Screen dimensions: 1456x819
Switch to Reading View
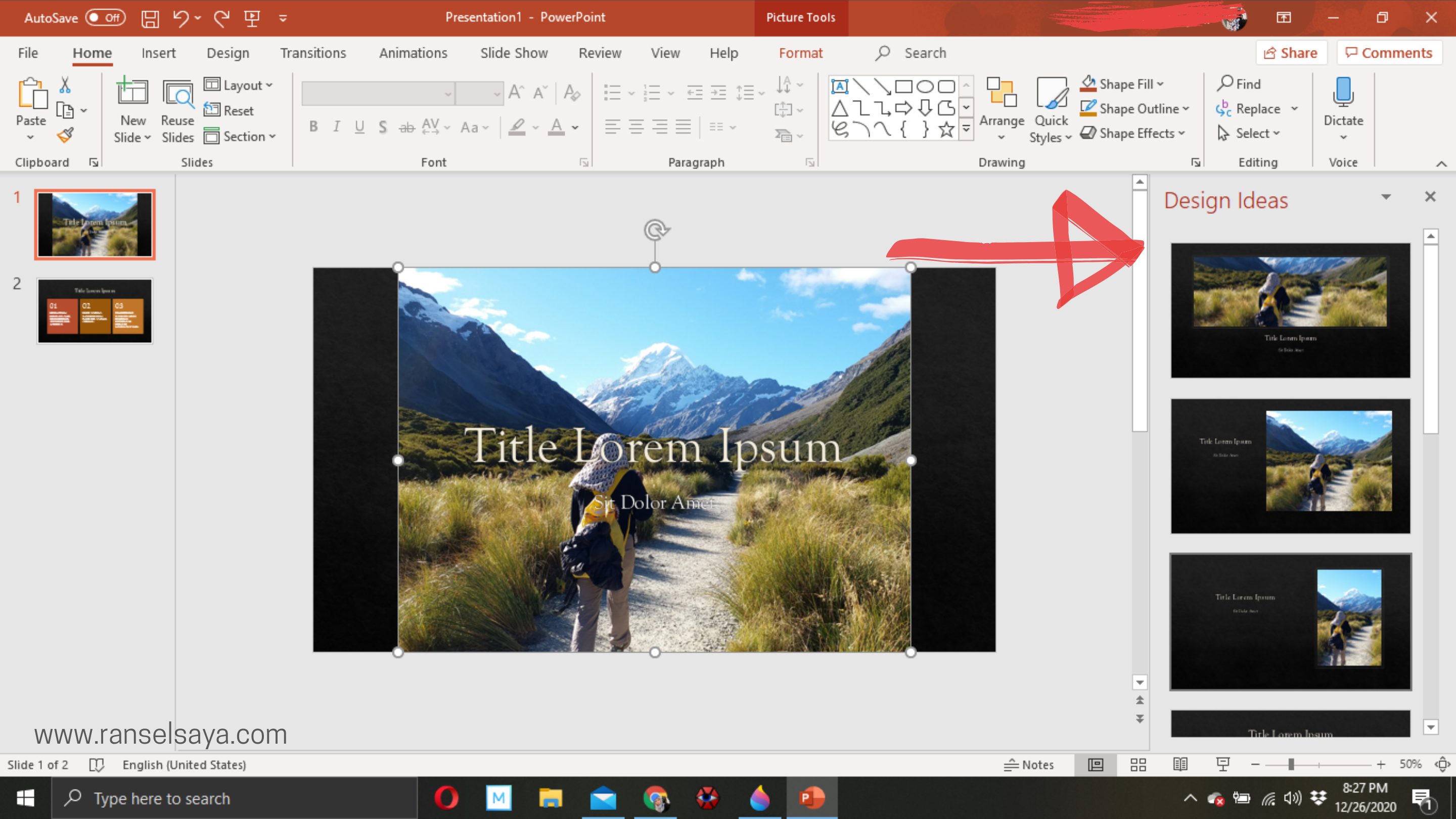click(1180, 765)
